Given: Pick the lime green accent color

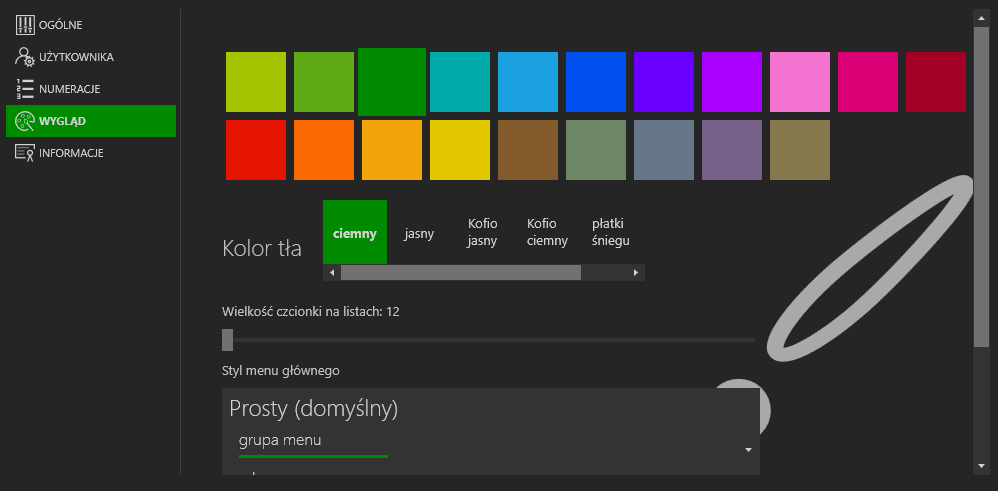Looking at the screenshot, I should click(x=256, y=82).
